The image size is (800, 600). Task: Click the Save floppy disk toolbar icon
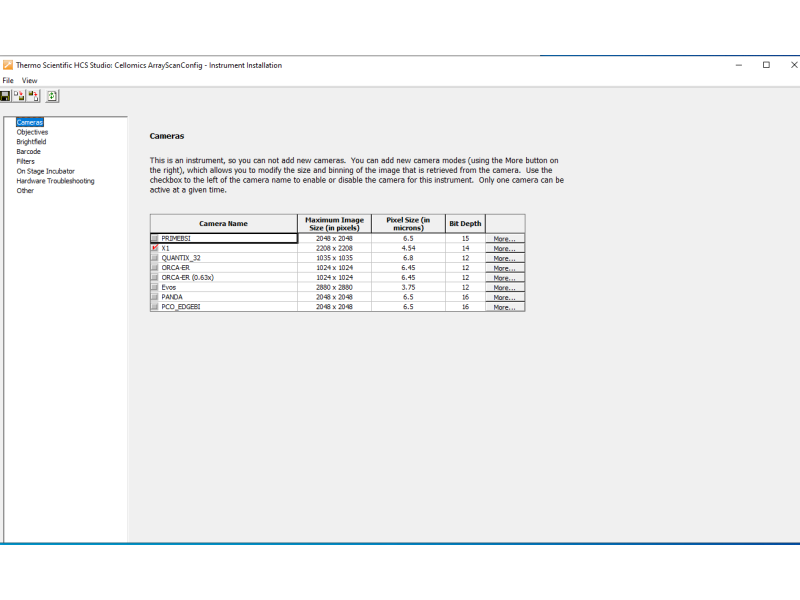[x=6, y=96]
